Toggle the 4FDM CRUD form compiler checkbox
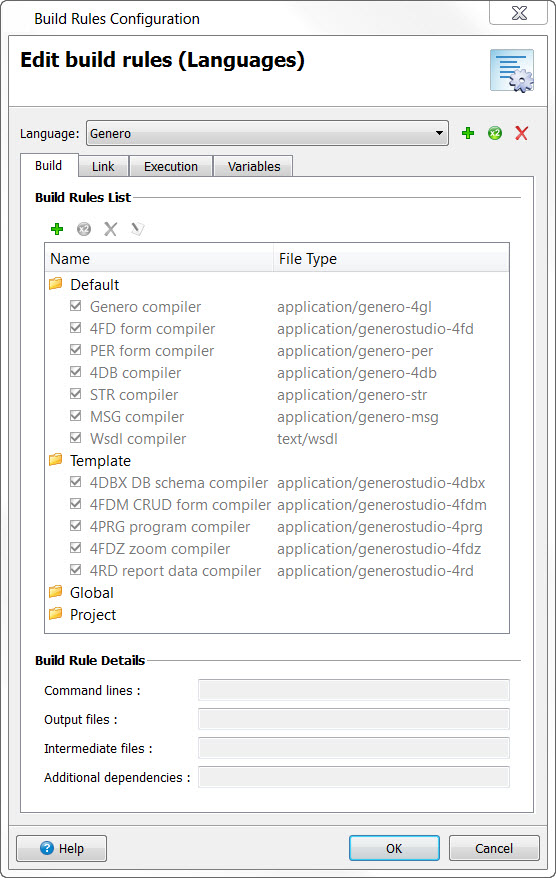The image size is (556, 878). click(x=76, y=504)
